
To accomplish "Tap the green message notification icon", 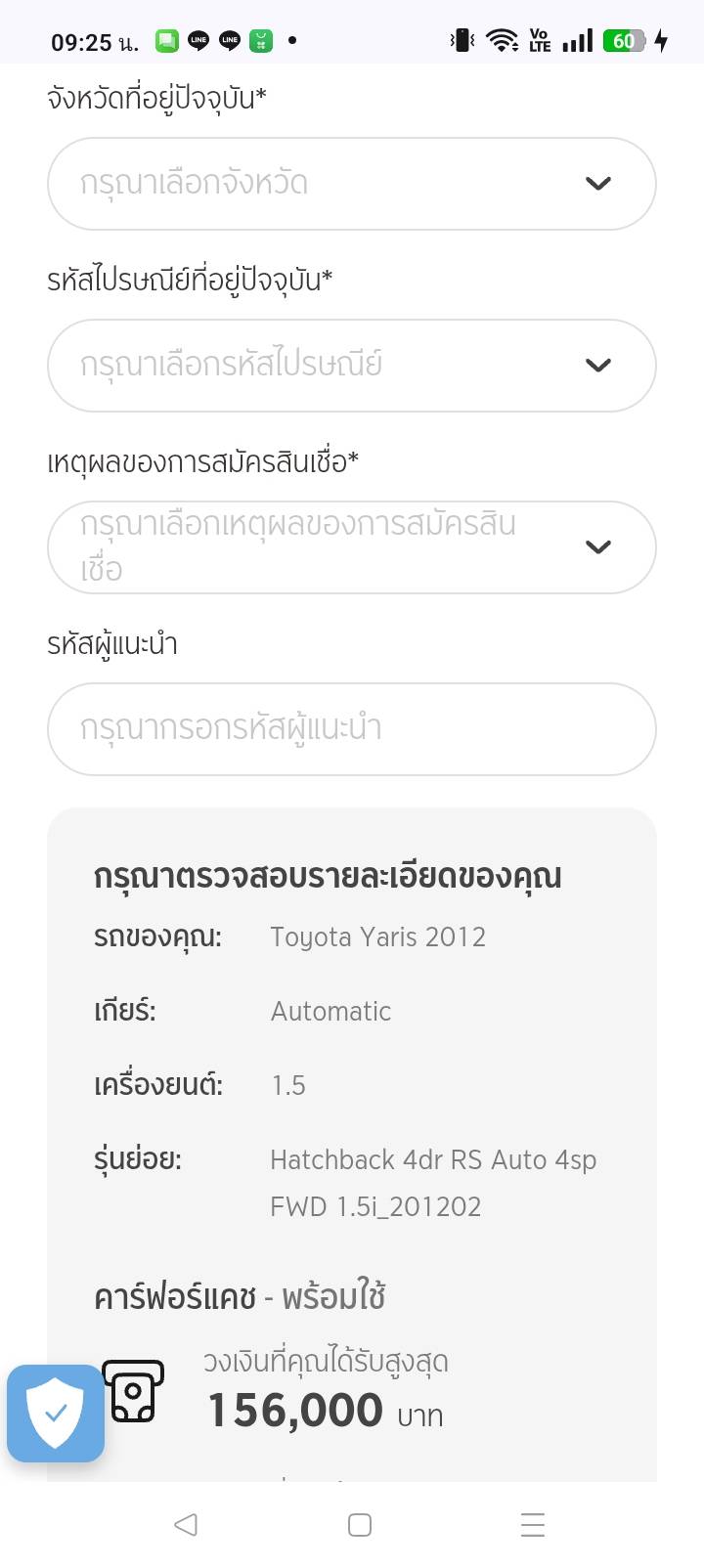I will click(x=167, y=41).
